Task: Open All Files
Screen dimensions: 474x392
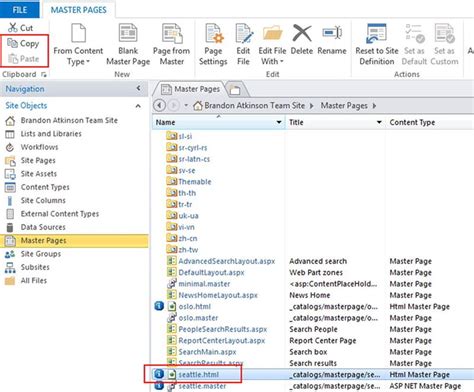Action: tap(34, 280)
